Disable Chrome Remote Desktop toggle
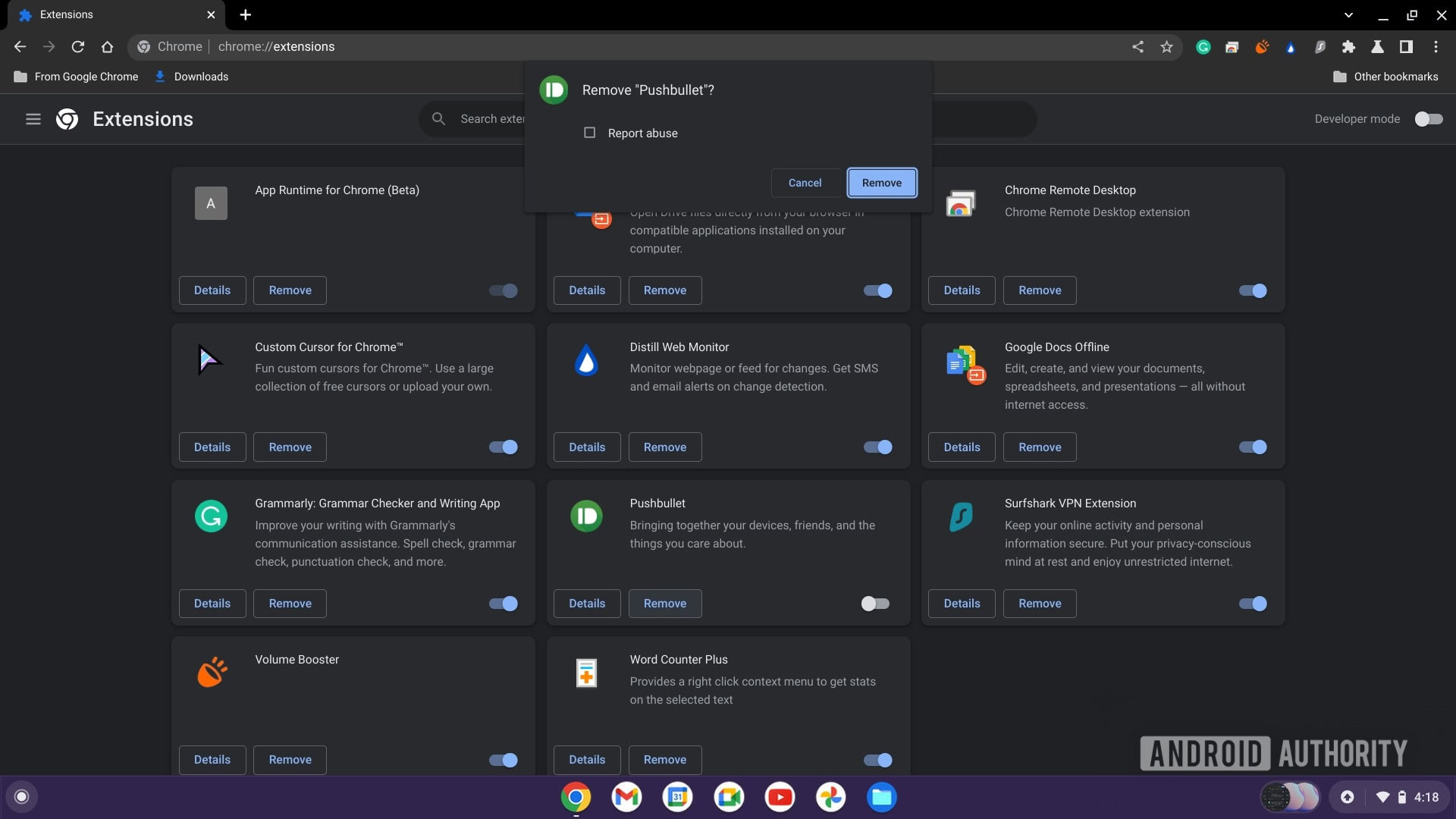1456x819 pixels. click(1253, 290)
